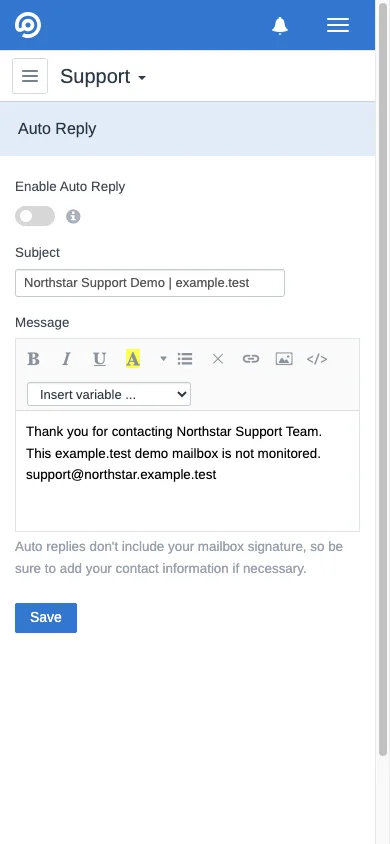
Task: Click the 'Message' label text
Action: pos(42,322)
